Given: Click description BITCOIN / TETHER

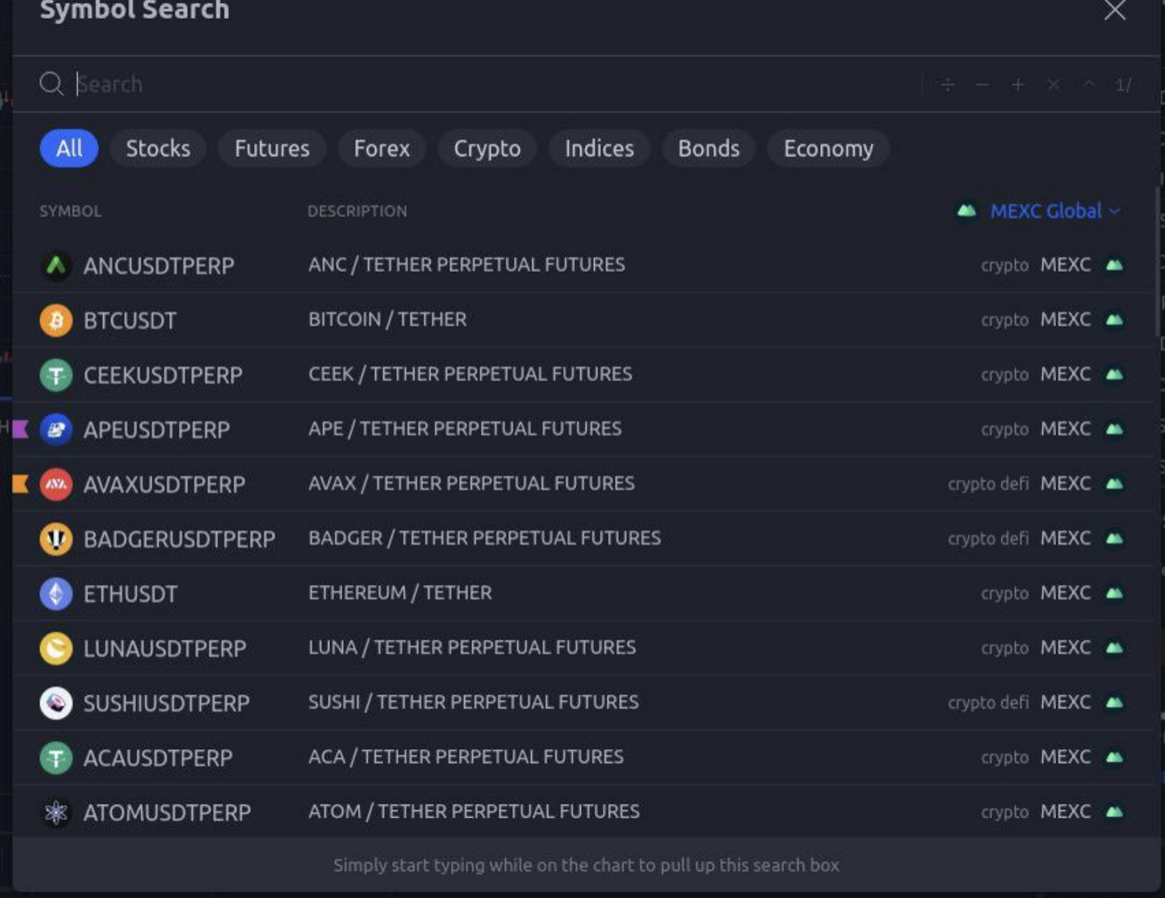Looking at the screenshot, I should point(387,320).
